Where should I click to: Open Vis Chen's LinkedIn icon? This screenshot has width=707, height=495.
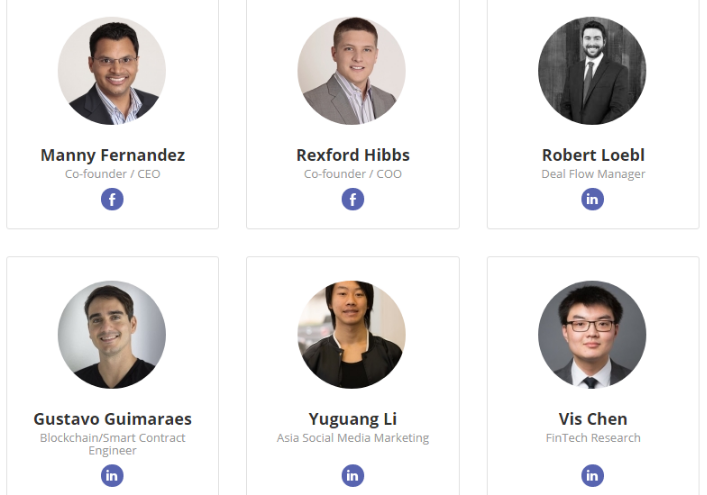pyautogui.click(x=592, y=476)
